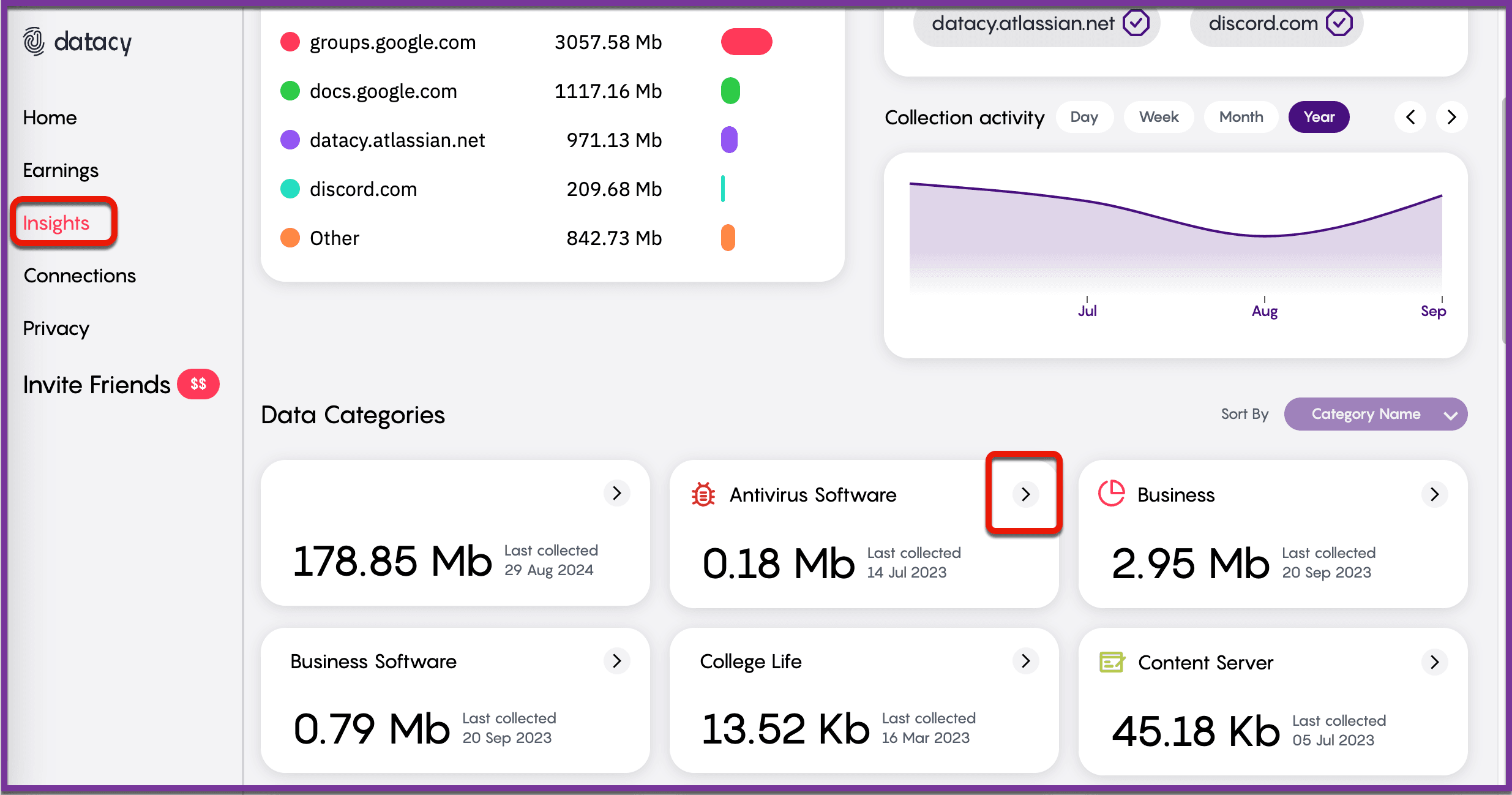
Task: Click the datacy.atlassian.net chip
Action: click(1037, 23)
